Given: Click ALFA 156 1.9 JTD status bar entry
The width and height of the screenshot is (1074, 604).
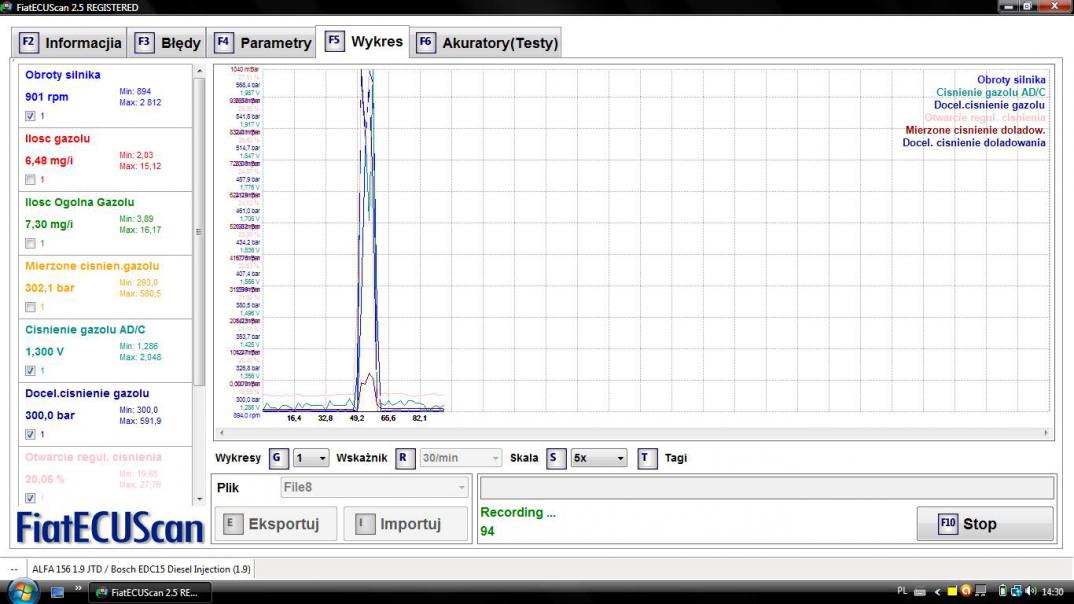Looking at the screenshot, I should coord(141,569).
